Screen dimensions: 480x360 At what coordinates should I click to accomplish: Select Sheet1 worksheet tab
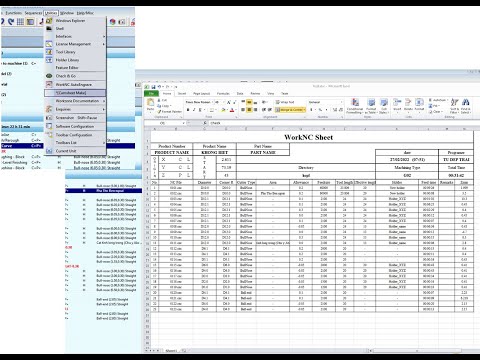171,351
